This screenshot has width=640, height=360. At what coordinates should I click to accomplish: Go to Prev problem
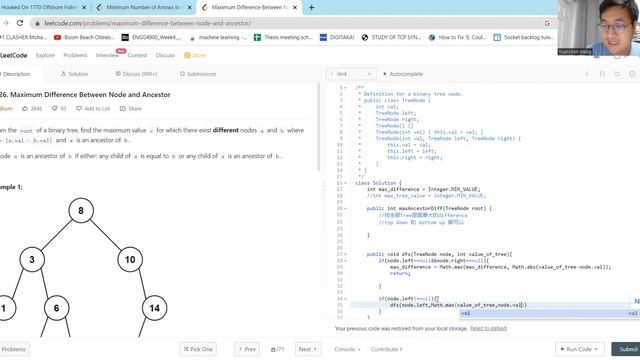(x=247, y=349)
